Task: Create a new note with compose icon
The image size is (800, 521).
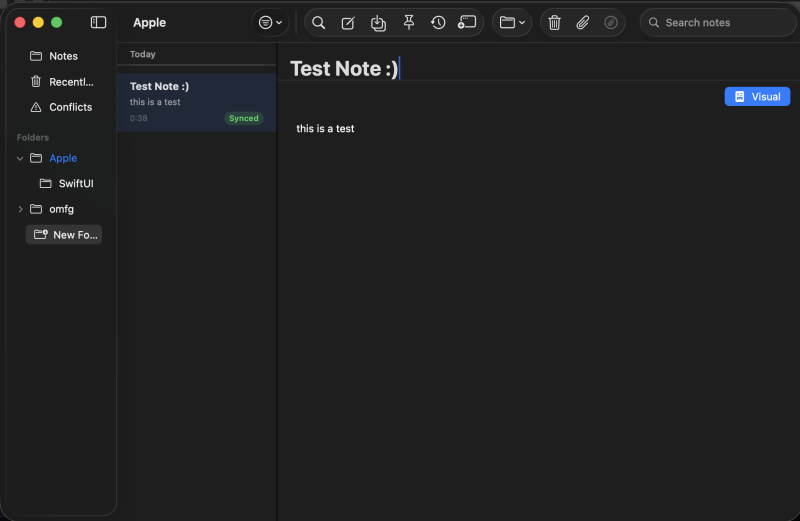Action: coord(348,22)
